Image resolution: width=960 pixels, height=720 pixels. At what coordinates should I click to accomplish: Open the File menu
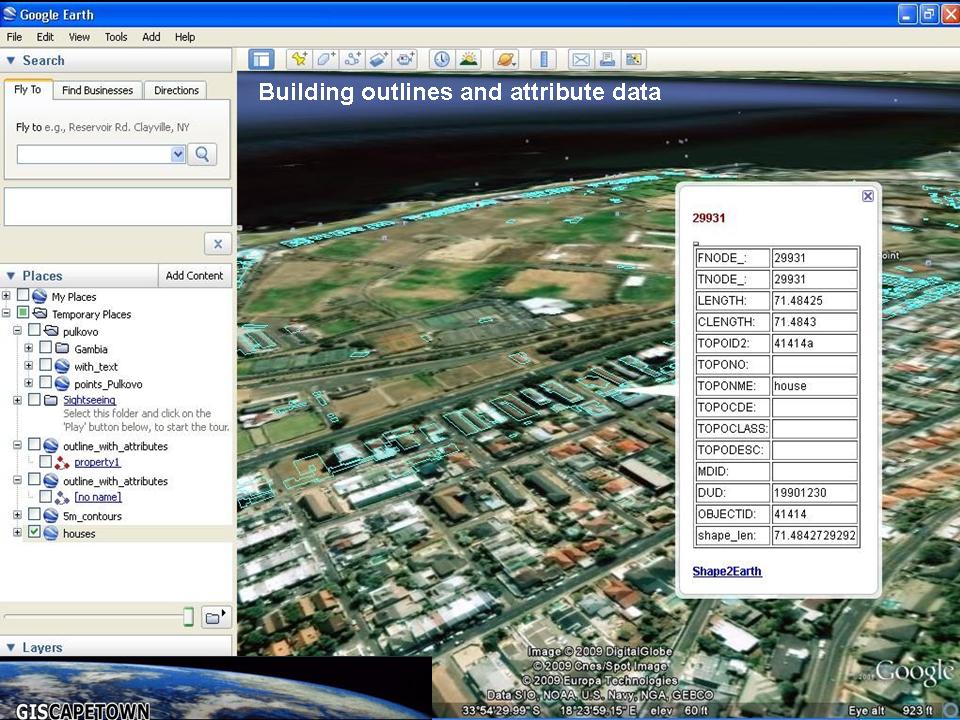[14, 37]
